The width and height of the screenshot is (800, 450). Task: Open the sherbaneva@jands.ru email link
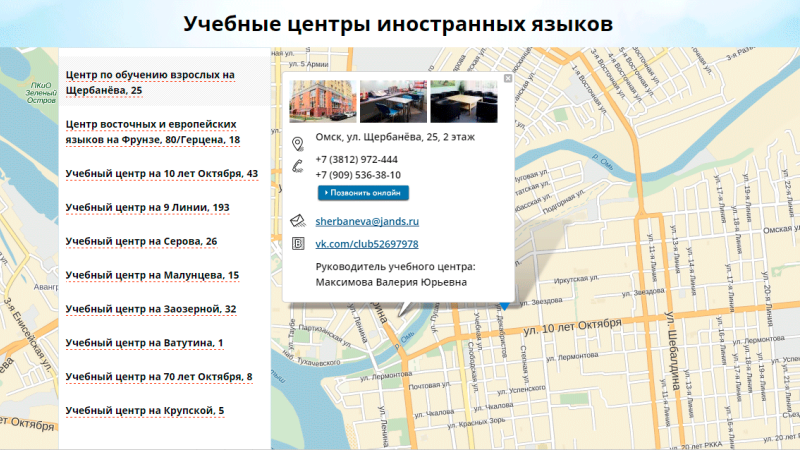click(x=367, y=221)
